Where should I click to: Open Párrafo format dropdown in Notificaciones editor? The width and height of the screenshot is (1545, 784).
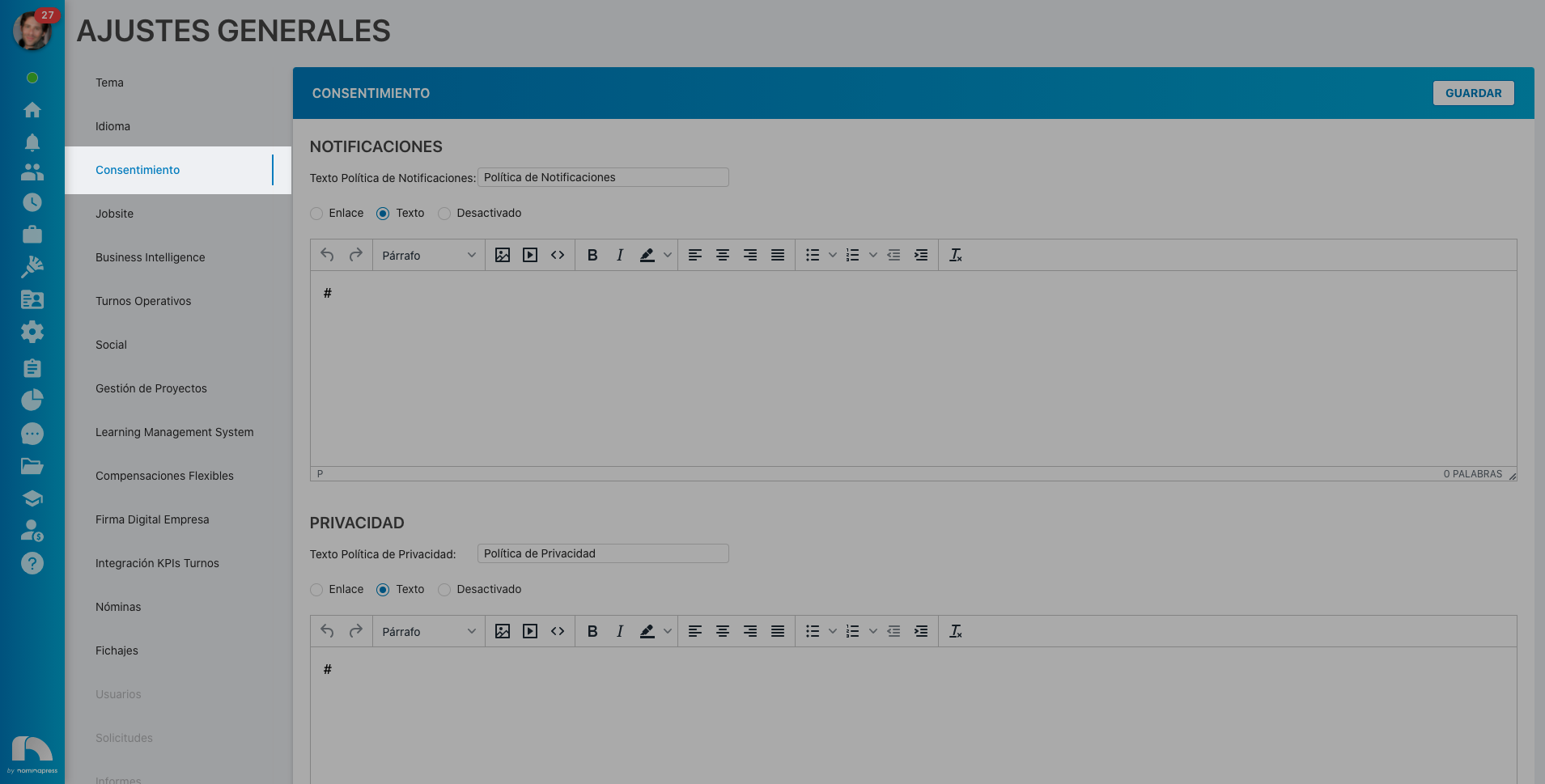coord(429,255)
